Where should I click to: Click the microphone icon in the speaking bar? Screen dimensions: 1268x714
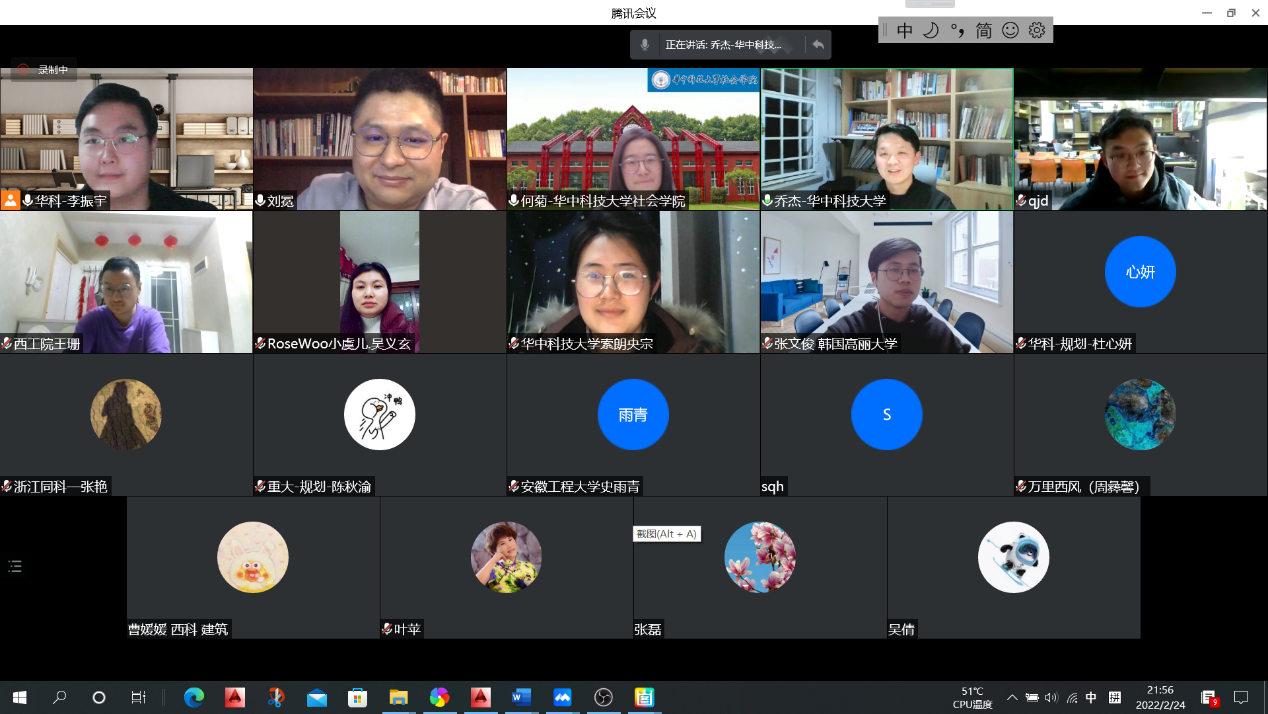click(645, 45)
